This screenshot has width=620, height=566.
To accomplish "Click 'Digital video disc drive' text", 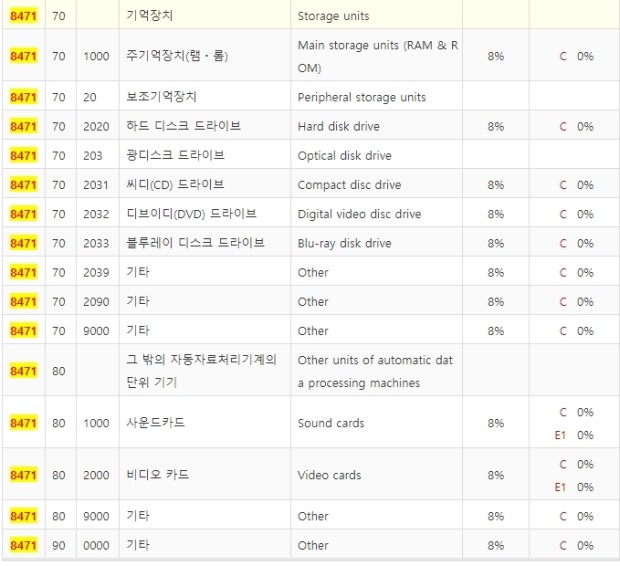I will point(359,214).
